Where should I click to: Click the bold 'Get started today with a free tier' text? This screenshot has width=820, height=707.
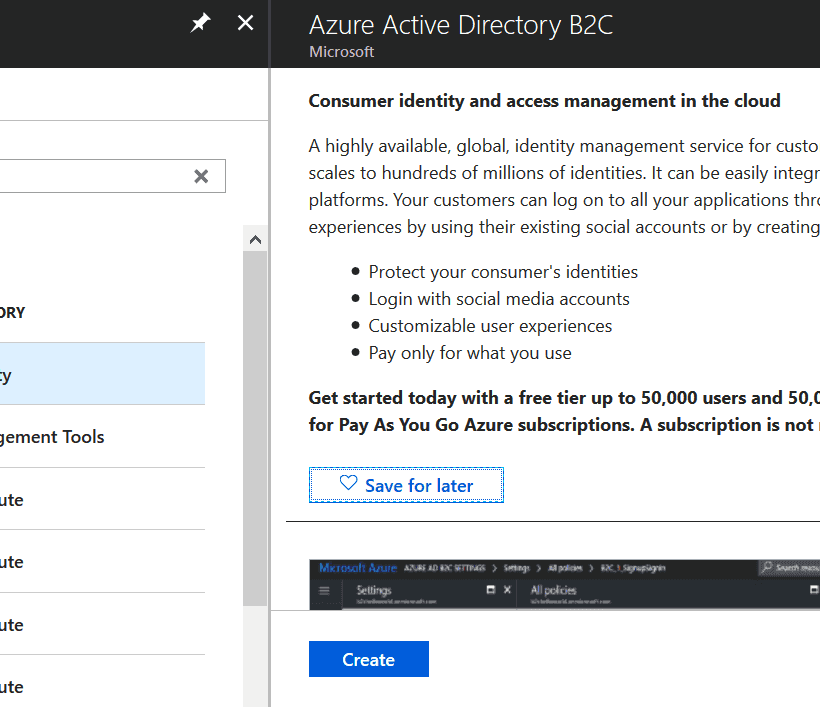click(x=564, y=411)
